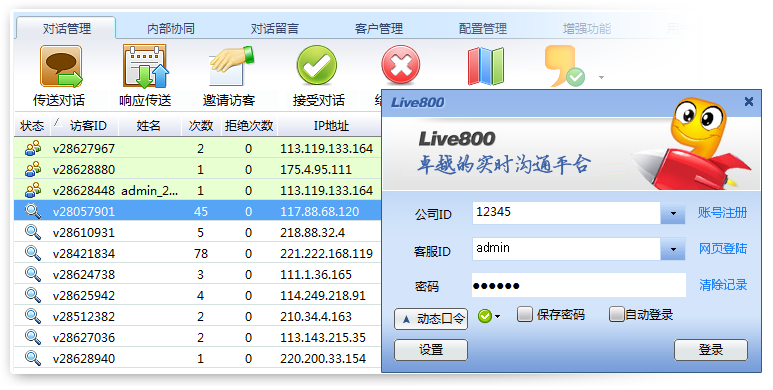Click magnifier icon of visitor v28512382
The width and height of the screenshot is (773, 390).
pos(33,316)
